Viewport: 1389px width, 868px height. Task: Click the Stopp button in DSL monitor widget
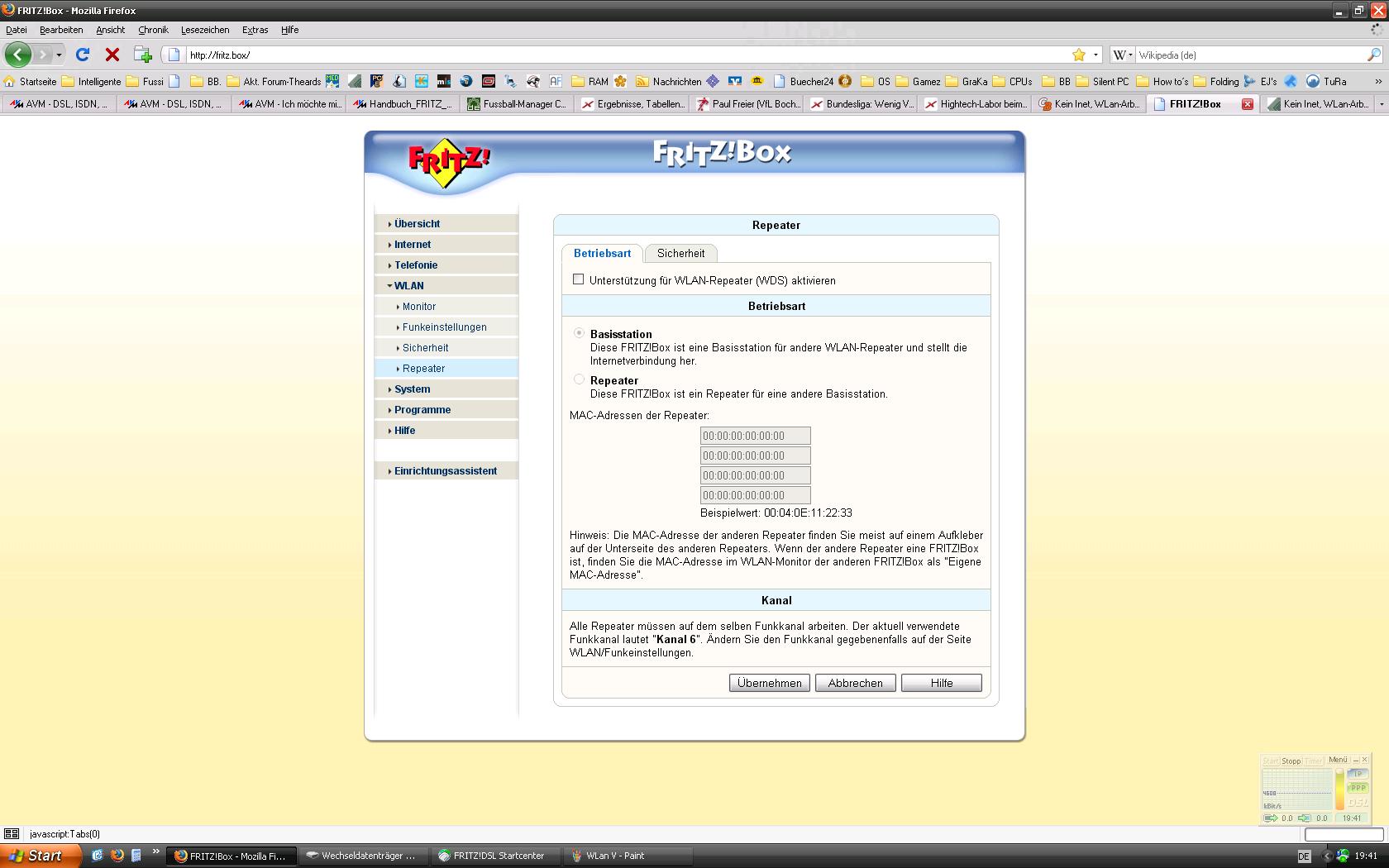pyautogui.click(x=1291, y=761)
